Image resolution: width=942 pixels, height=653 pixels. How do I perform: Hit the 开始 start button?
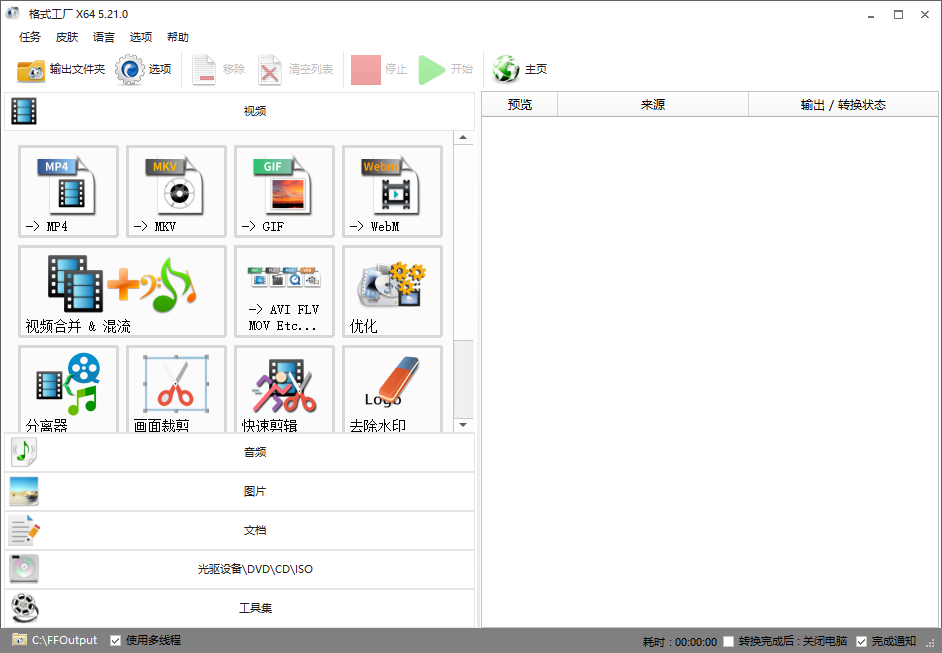(x=446, y=70)
